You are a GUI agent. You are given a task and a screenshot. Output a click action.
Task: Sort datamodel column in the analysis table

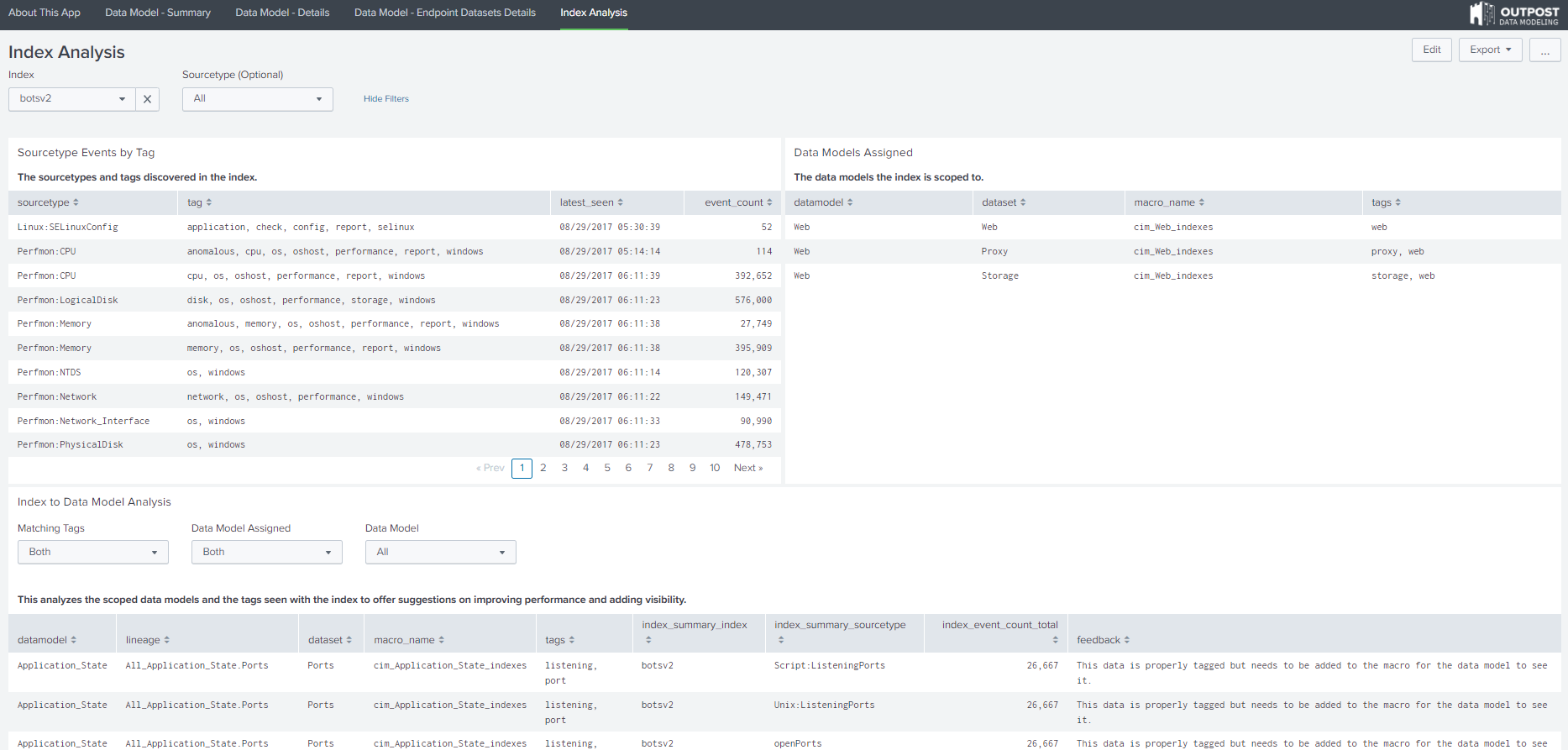click(x=47, y=640)
